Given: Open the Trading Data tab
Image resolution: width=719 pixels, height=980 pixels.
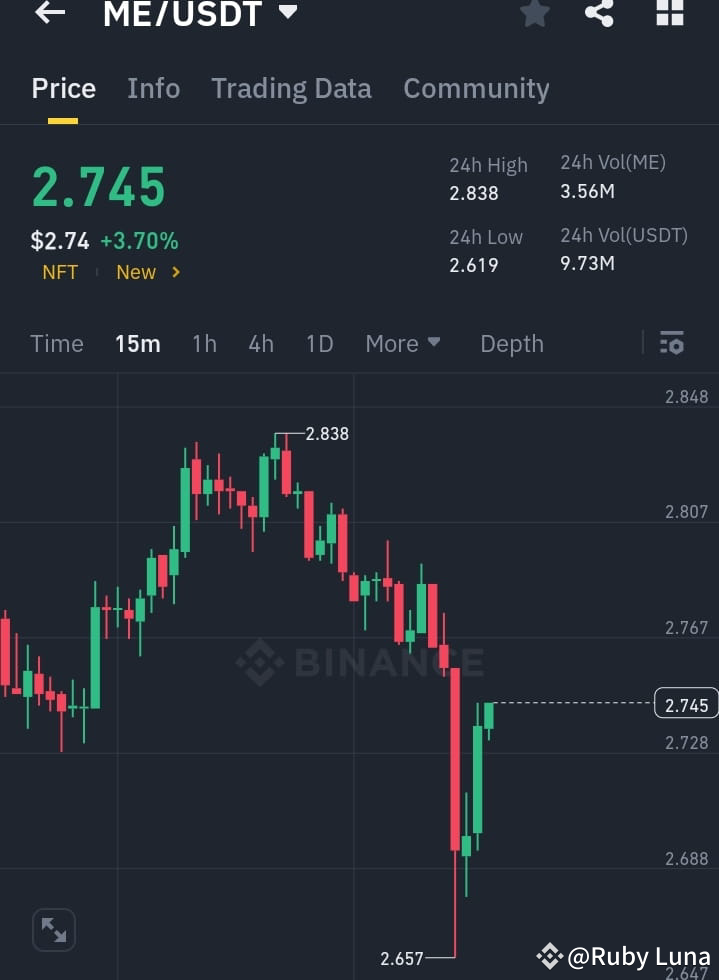Looking at the screenshot, I should (x=291, y=88).
